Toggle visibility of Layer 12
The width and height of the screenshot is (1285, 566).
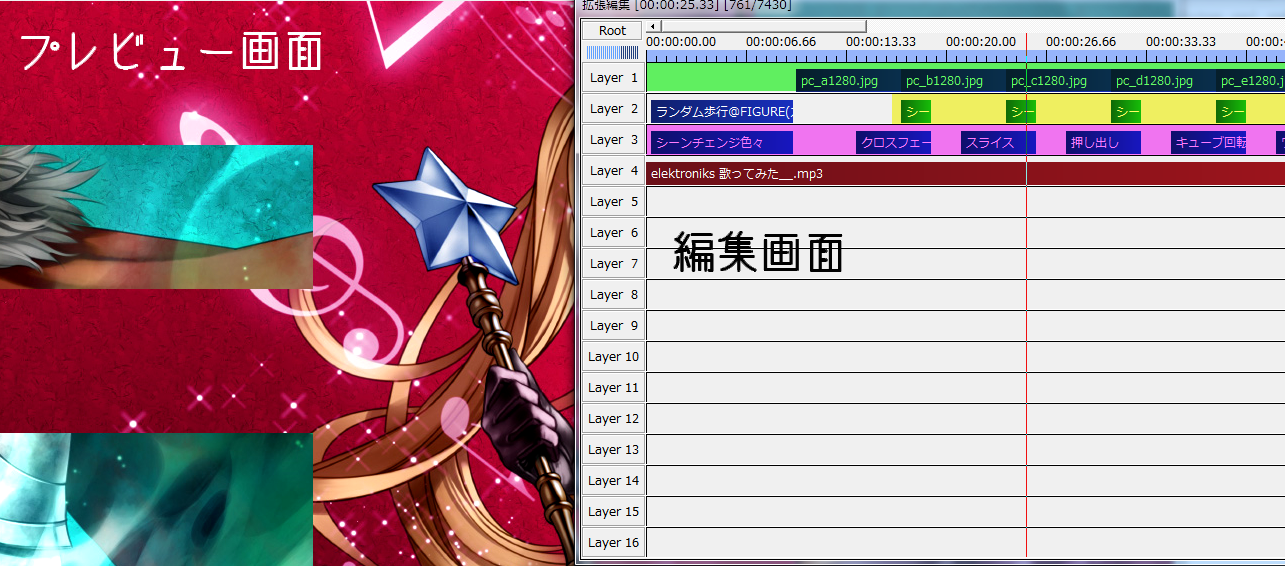[614, 419]
